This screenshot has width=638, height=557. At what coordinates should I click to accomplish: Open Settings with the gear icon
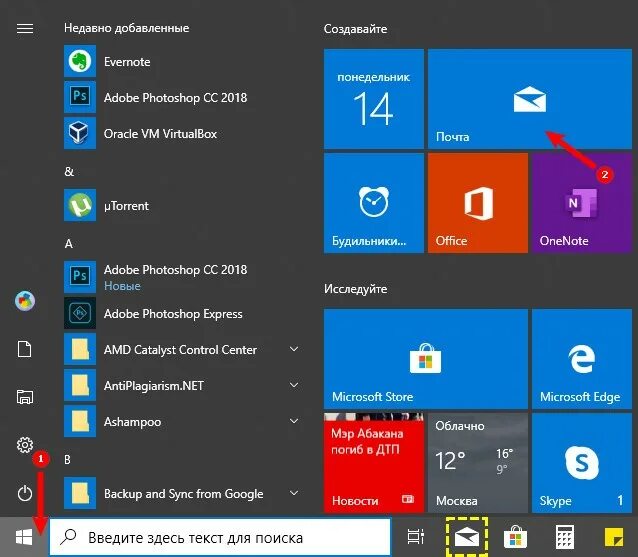click(x=25, y=445)
